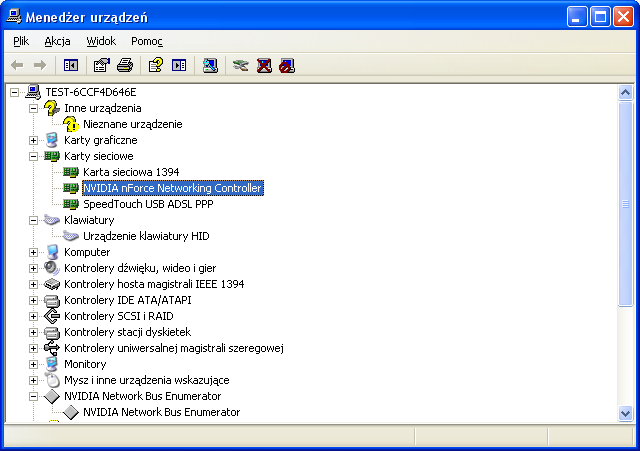
Task: Click the computer icon beside TEST-6CCF4D646E
Action: tap(33, 92)
